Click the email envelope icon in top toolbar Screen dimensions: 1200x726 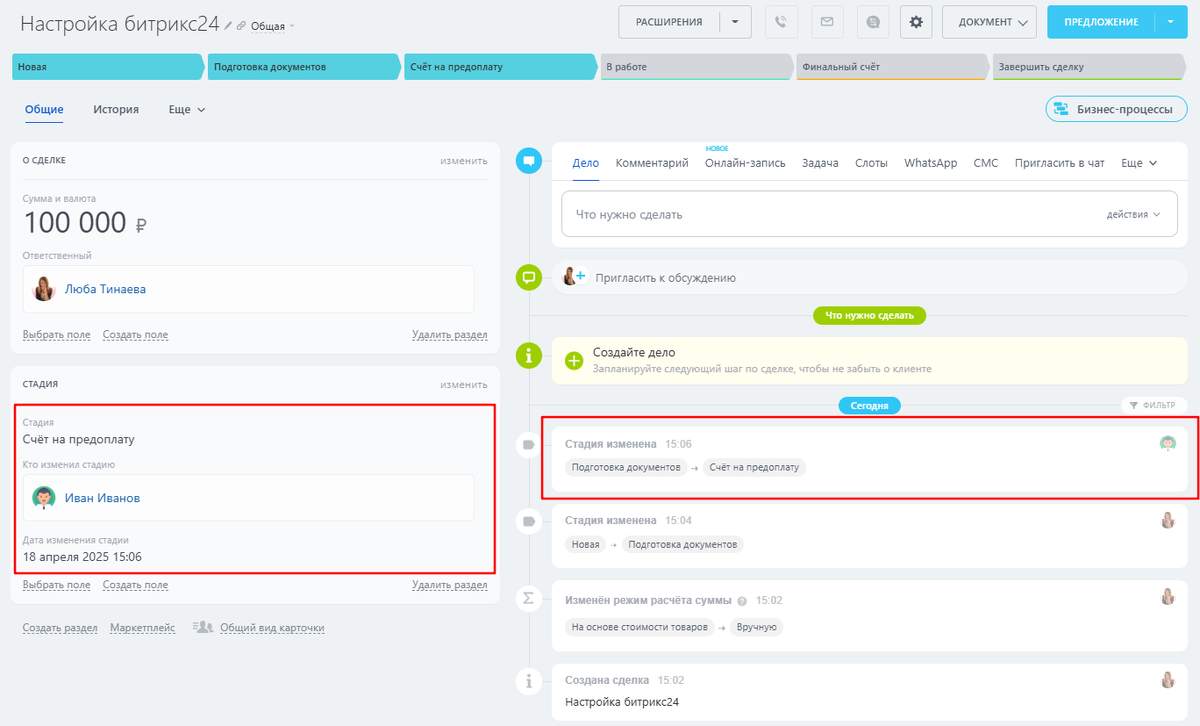[826, 21]
